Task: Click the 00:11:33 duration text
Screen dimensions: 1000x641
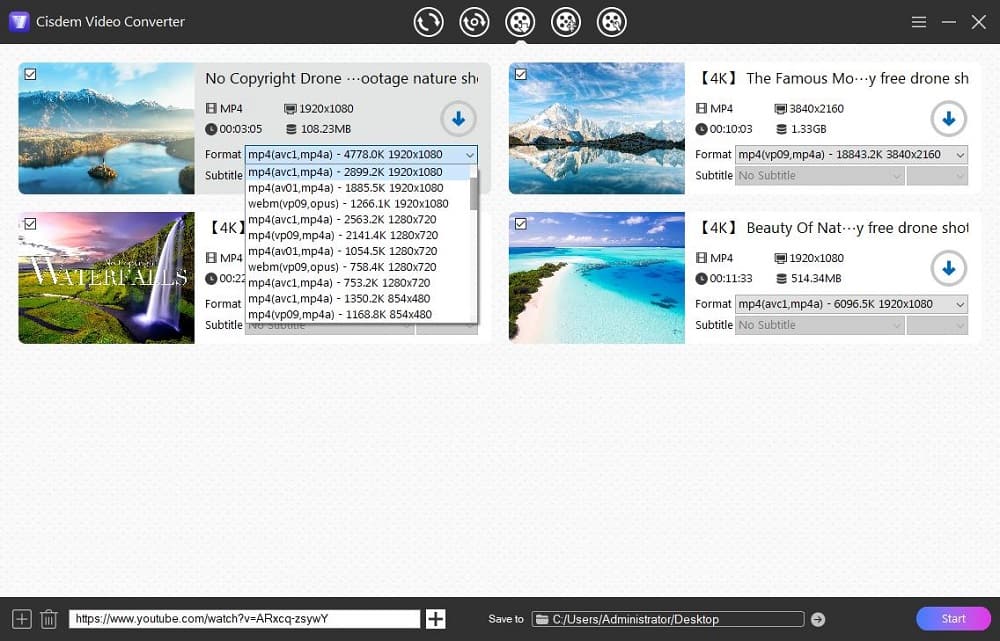Action: (731, 279)
